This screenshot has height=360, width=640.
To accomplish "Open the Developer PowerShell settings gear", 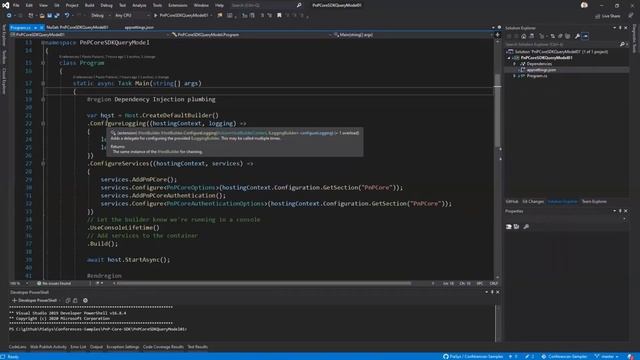I will [85, 300].
